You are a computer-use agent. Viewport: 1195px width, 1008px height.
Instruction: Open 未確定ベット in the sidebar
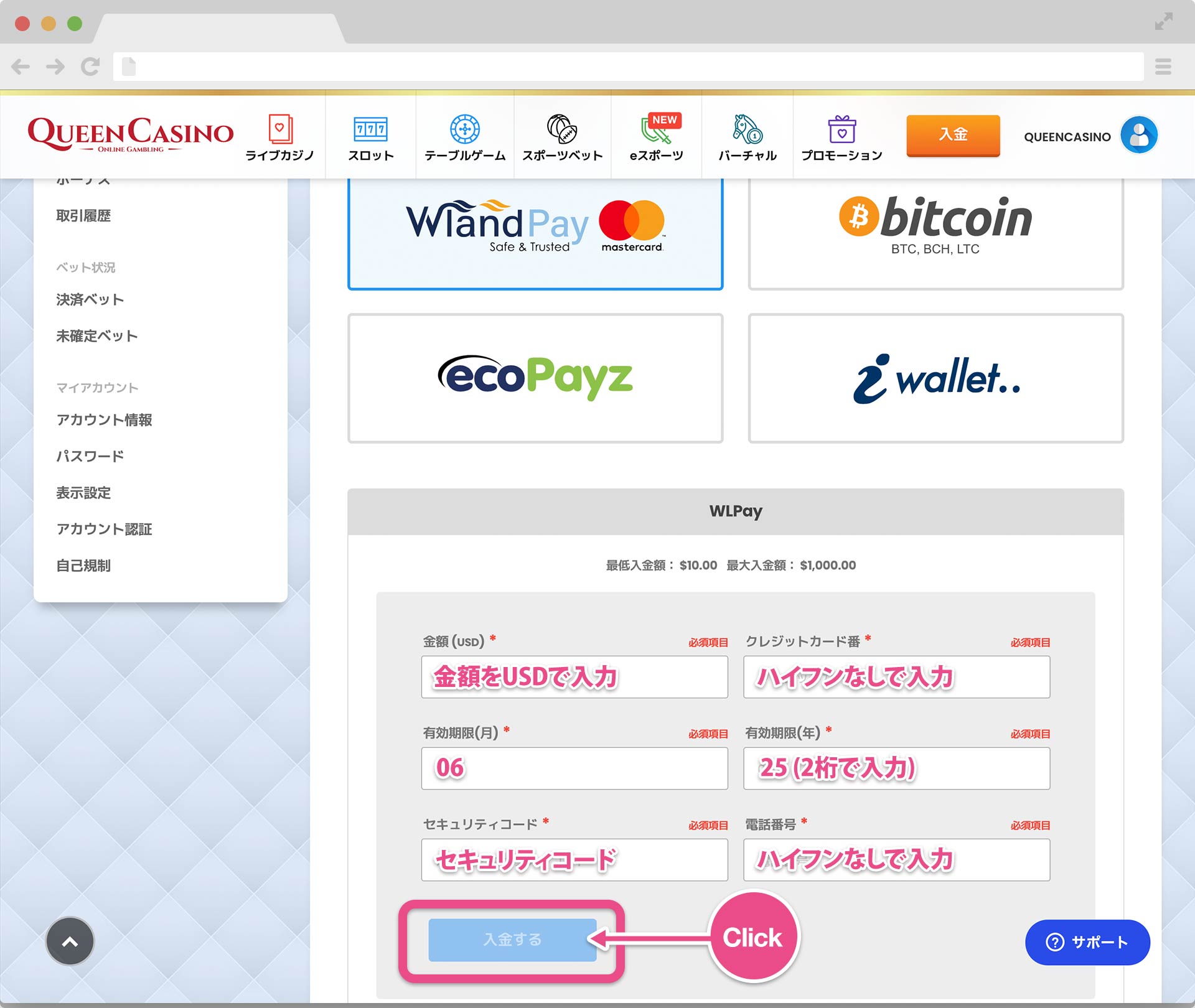pos(97,336)
